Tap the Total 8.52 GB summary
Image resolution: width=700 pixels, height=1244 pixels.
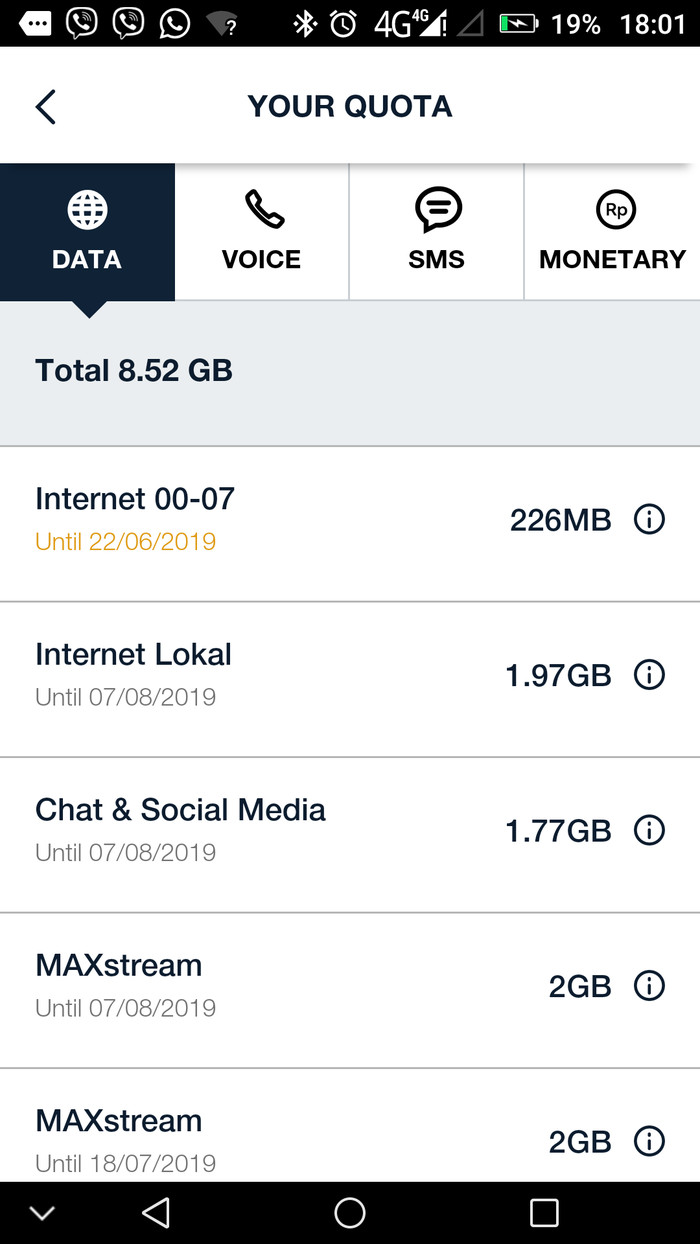(x=134, y=371)
